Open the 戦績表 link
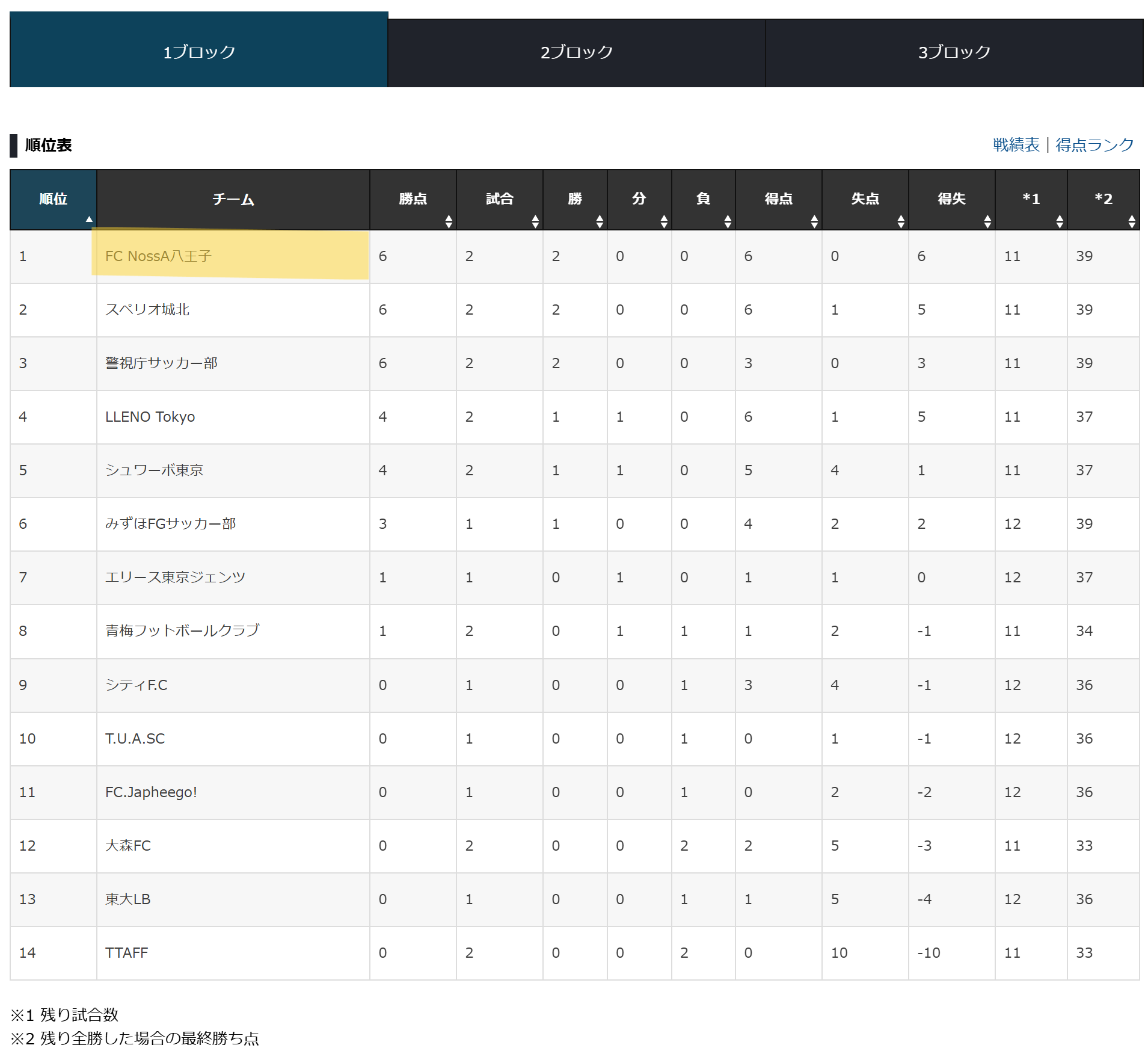 pyautogui.click(x=1016, y=145)
